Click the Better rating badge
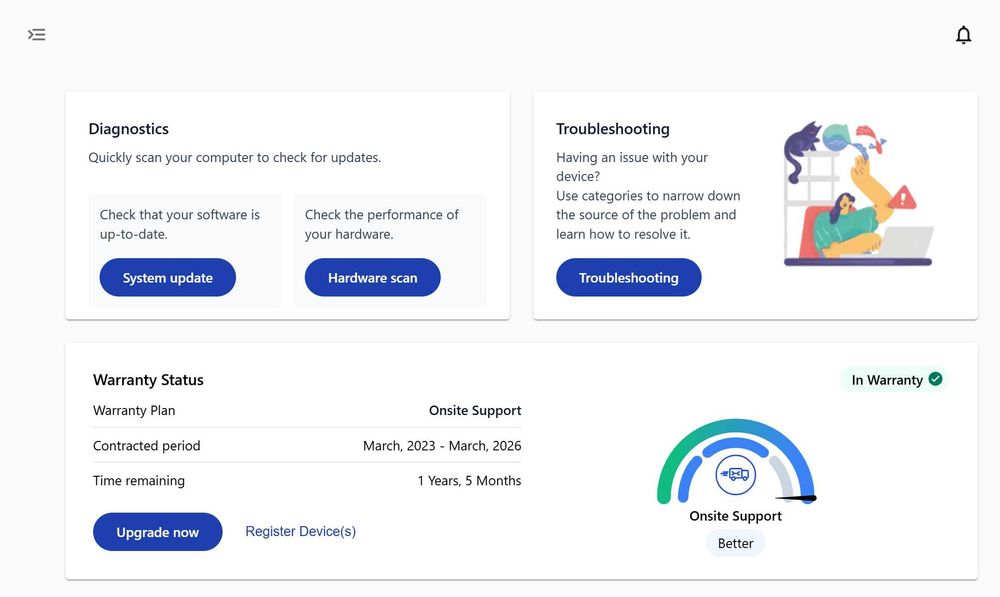 tap(736, 544)
